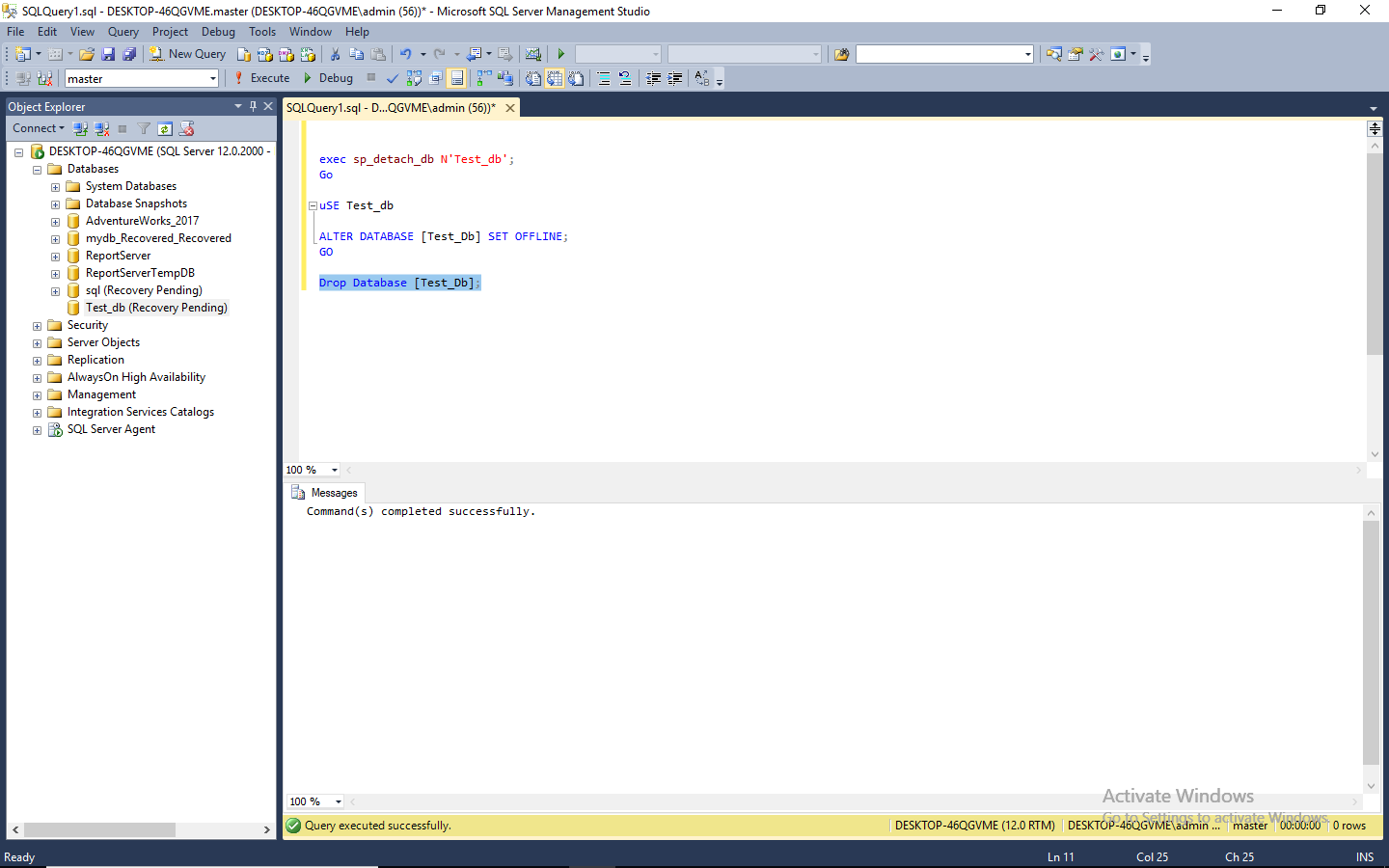Viewport: 1389px width, 868px height.
Task: Collapse the Databases folder node
Action: [x=37, y=170]
